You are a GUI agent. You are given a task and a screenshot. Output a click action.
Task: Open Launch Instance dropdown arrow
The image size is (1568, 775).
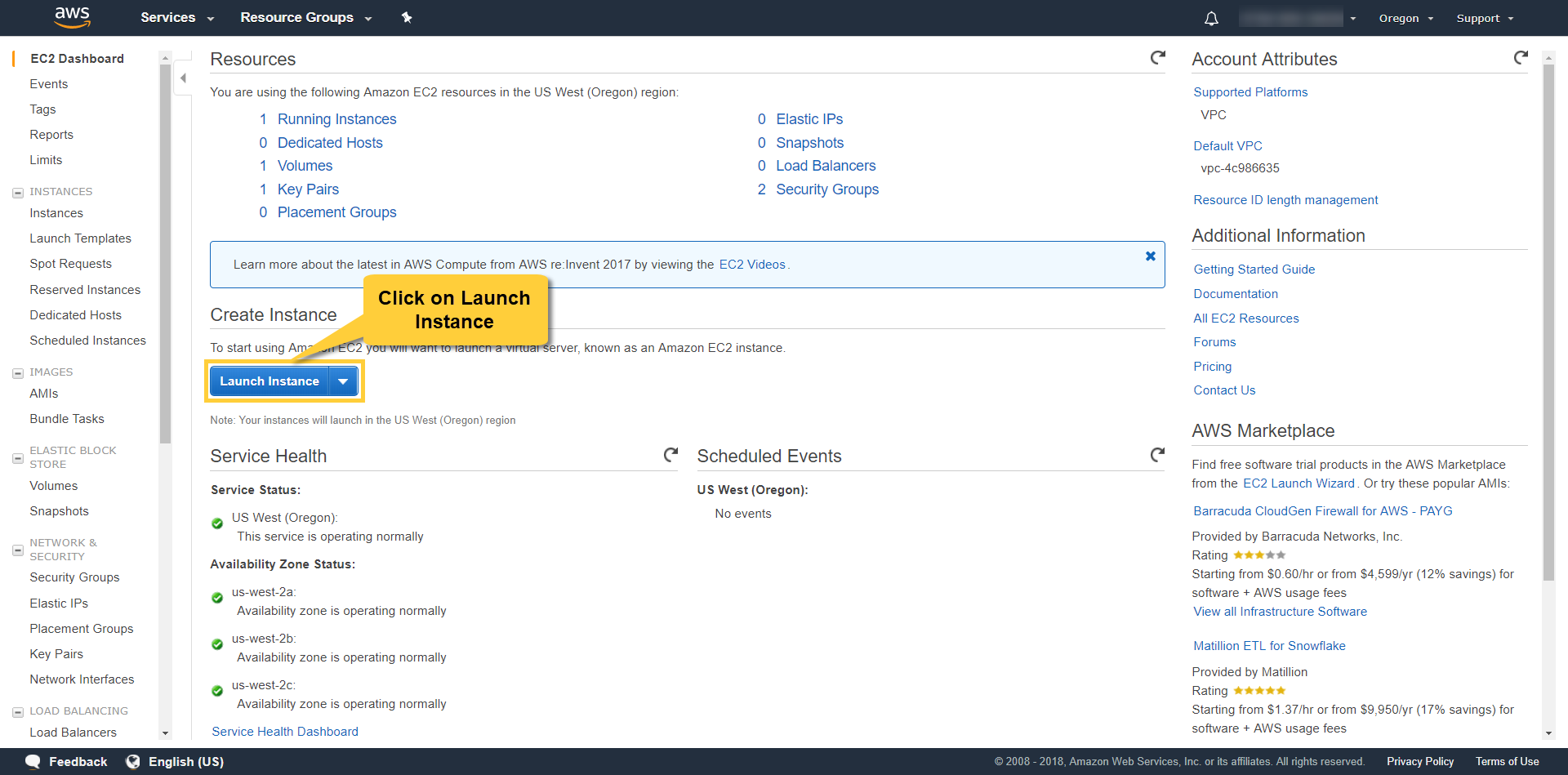point(343,381)
